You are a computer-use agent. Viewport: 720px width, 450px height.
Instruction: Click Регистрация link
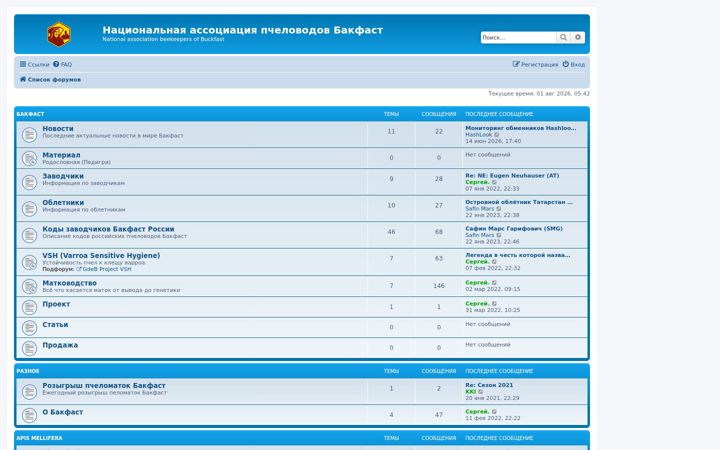535,64
